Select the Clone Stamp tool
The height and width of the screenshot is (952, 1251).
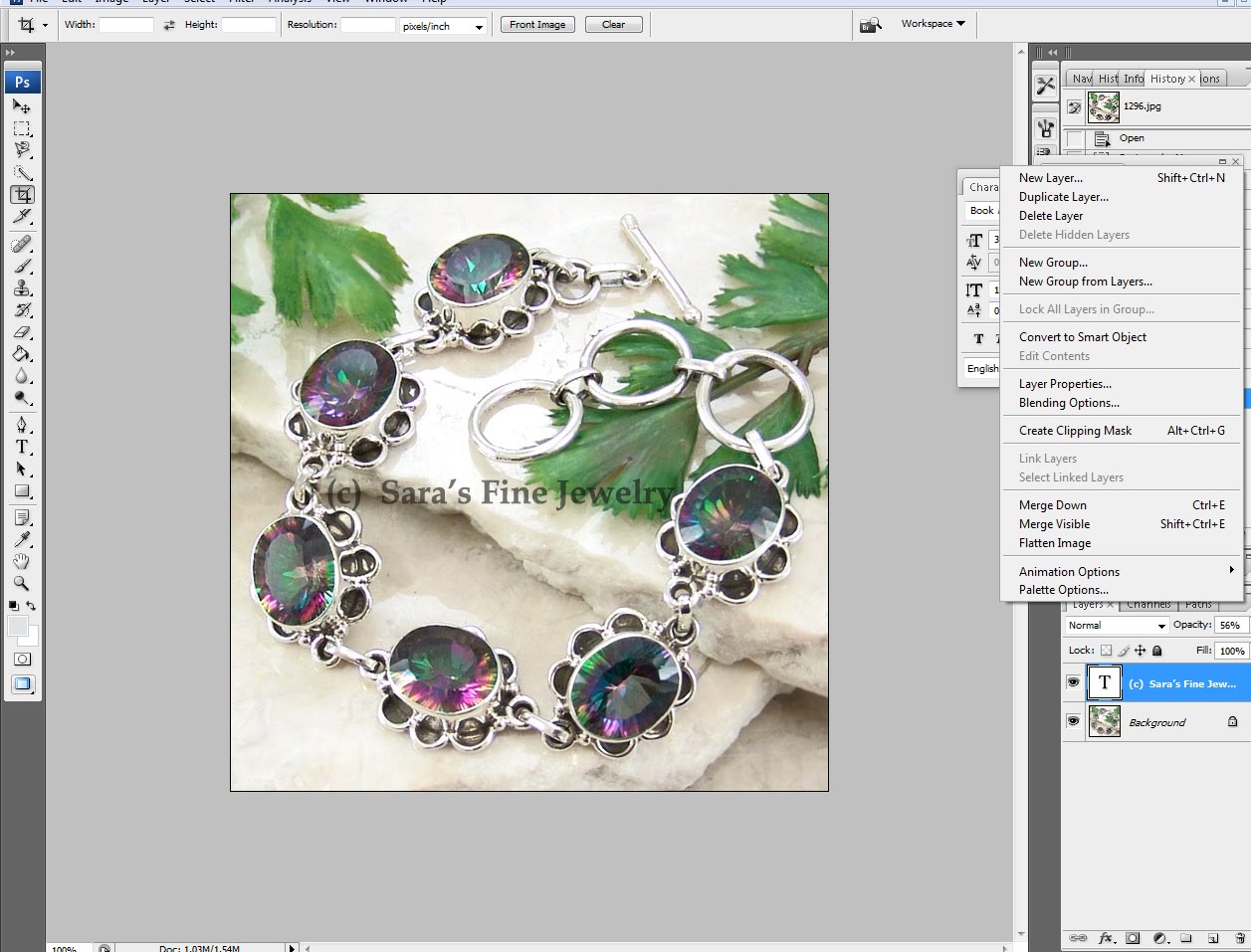coord(22,287)
